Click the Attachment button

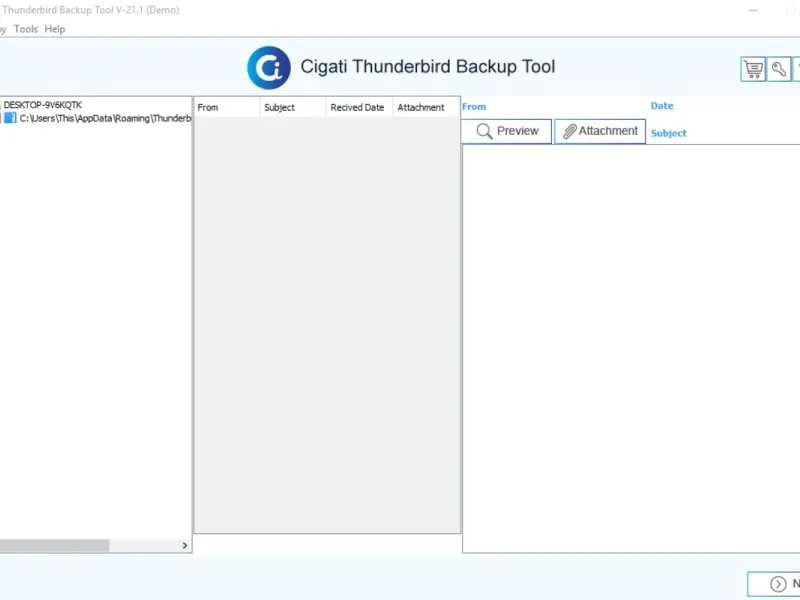pyautogui.click(x=600, y=131)
